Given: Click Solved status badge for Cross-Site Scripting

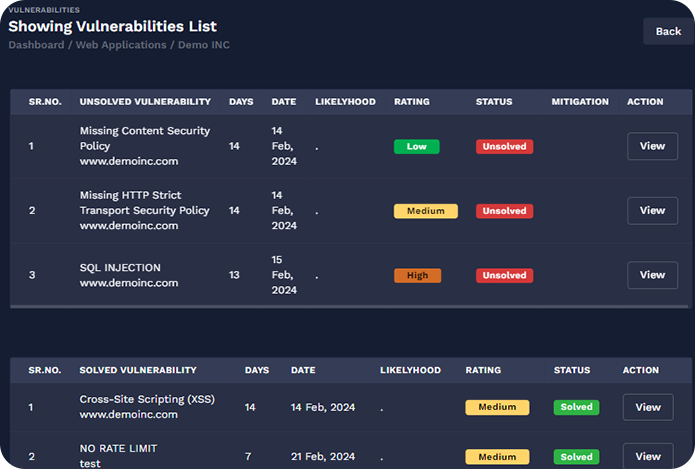Looking at the screenshot, I should [576, 407].
